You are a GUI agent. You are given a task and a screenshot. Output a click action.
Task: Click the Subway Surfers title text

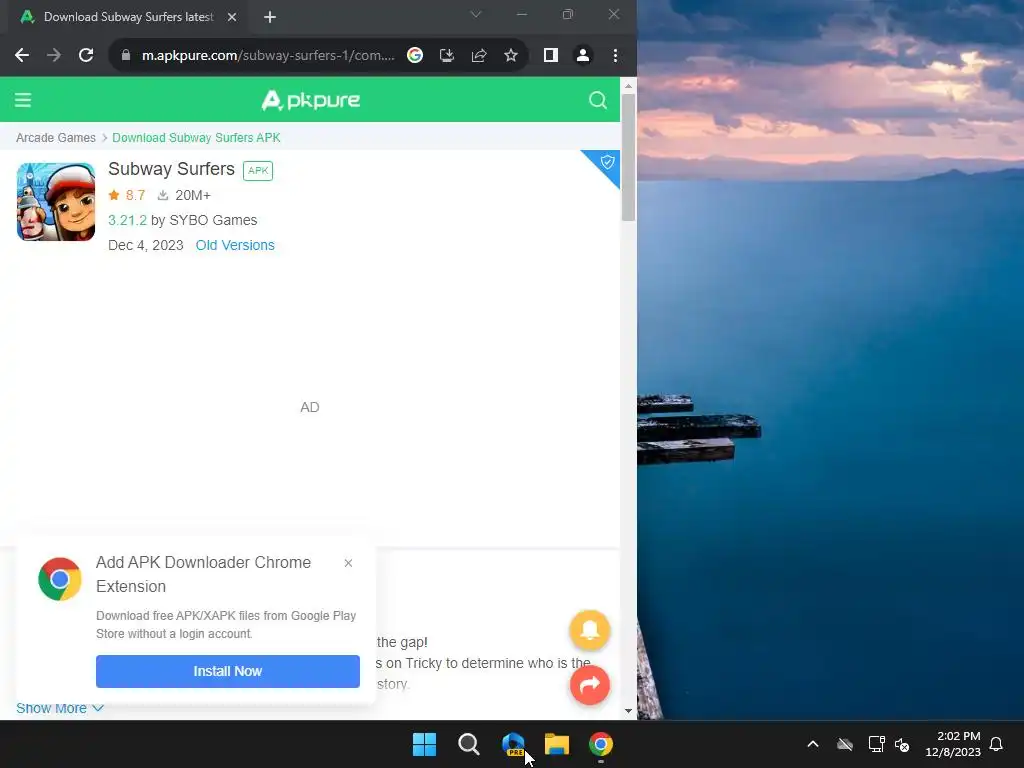171,169
